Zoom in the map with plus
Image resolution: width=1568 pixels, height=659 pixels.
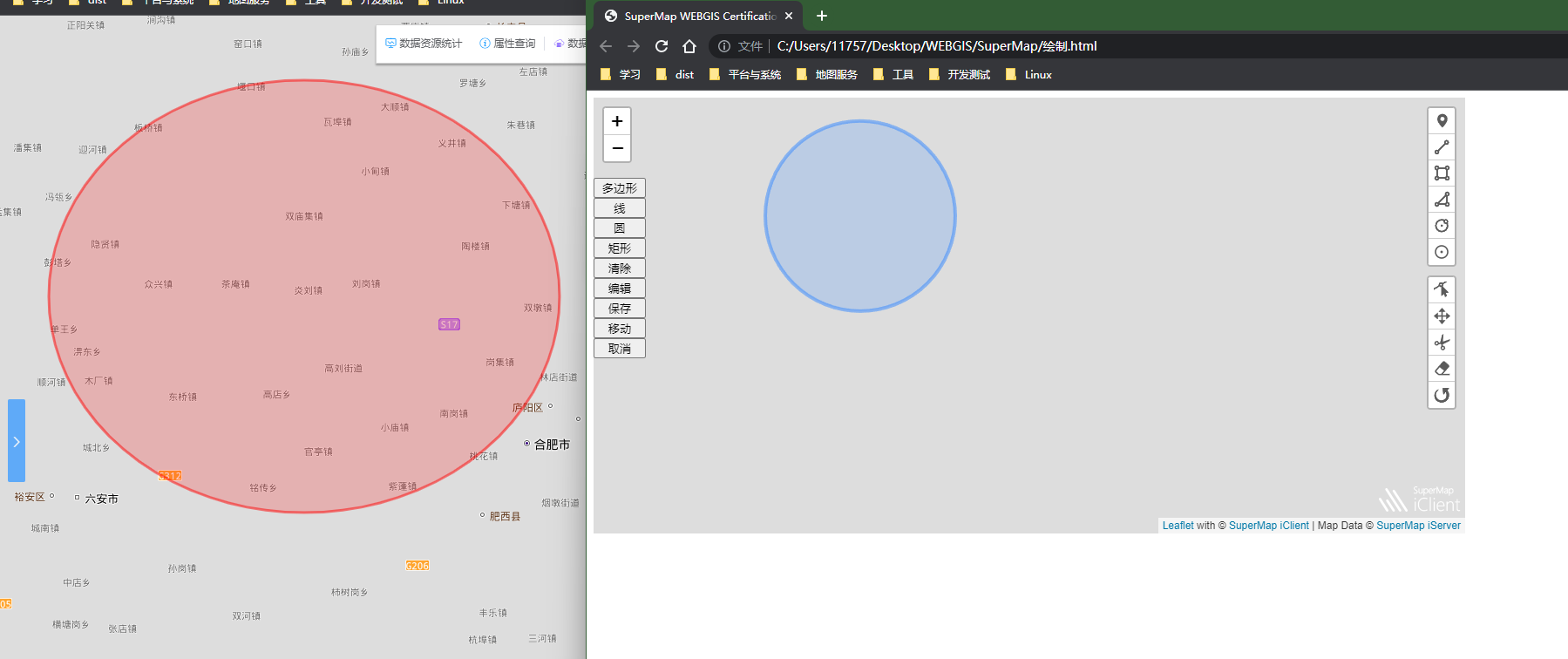tap(617, 121)
